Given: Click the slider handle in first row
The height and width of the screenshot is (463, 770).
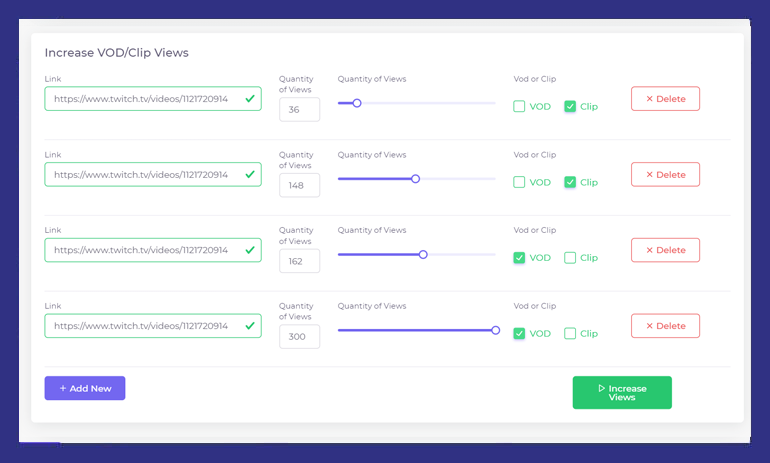Looking at the screenshot, I should [357, 103].
